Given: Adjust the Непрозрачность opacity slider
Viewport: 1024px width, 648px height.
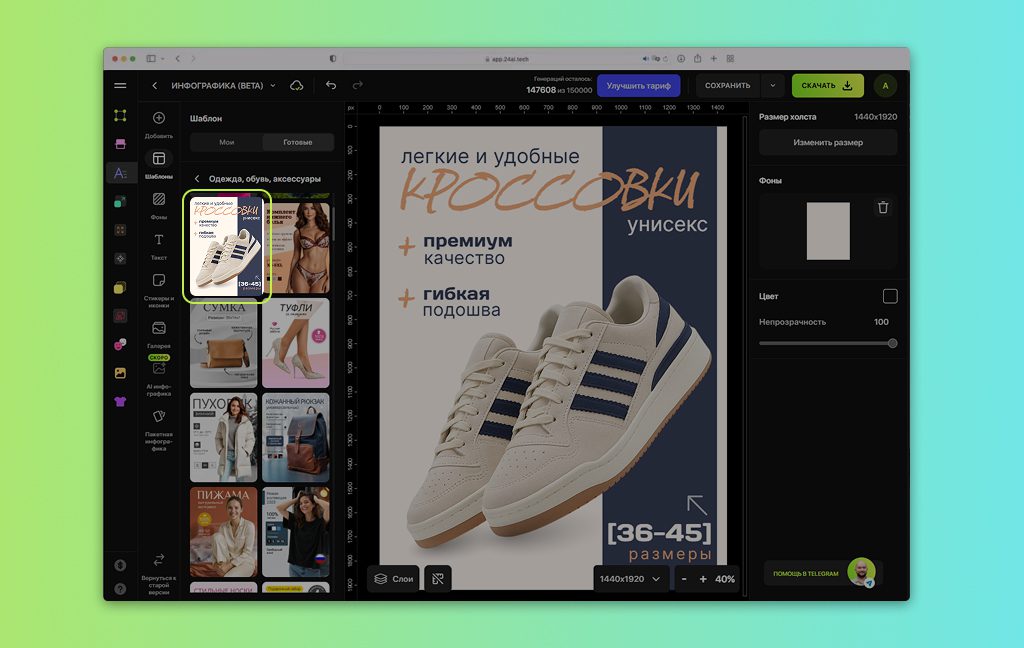Looking at the screenshot, I should [x=827, y=343].
